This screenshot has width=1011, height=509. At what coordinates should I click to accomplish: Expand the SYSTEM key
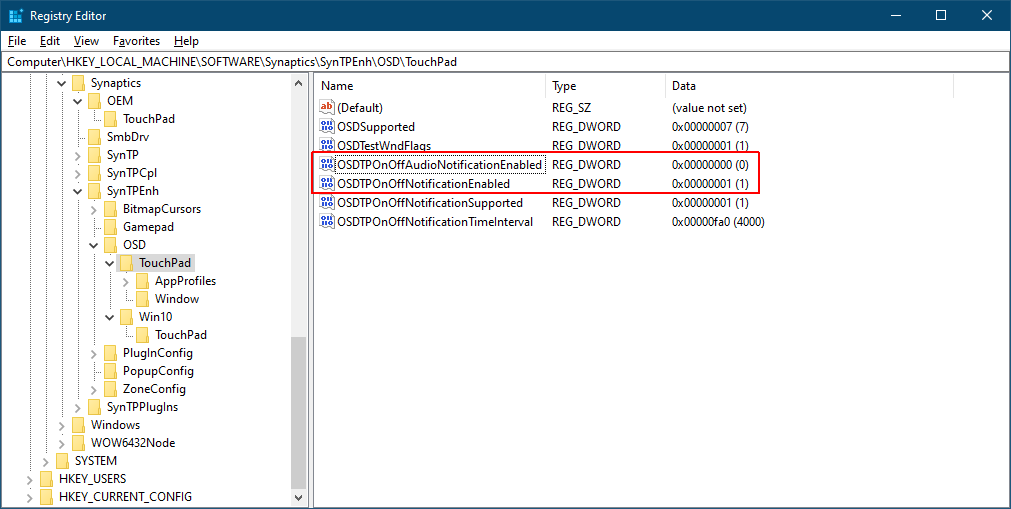[x=46, y=461]
